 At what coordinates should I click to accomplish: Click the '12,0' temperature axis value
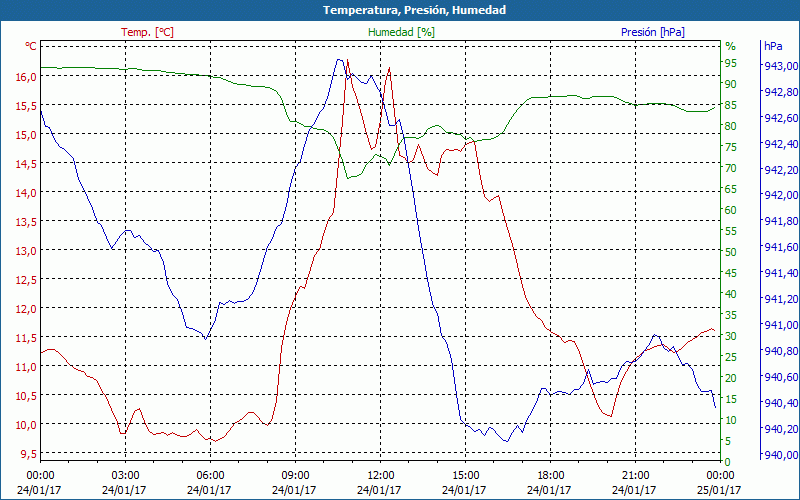coord(27,309)
